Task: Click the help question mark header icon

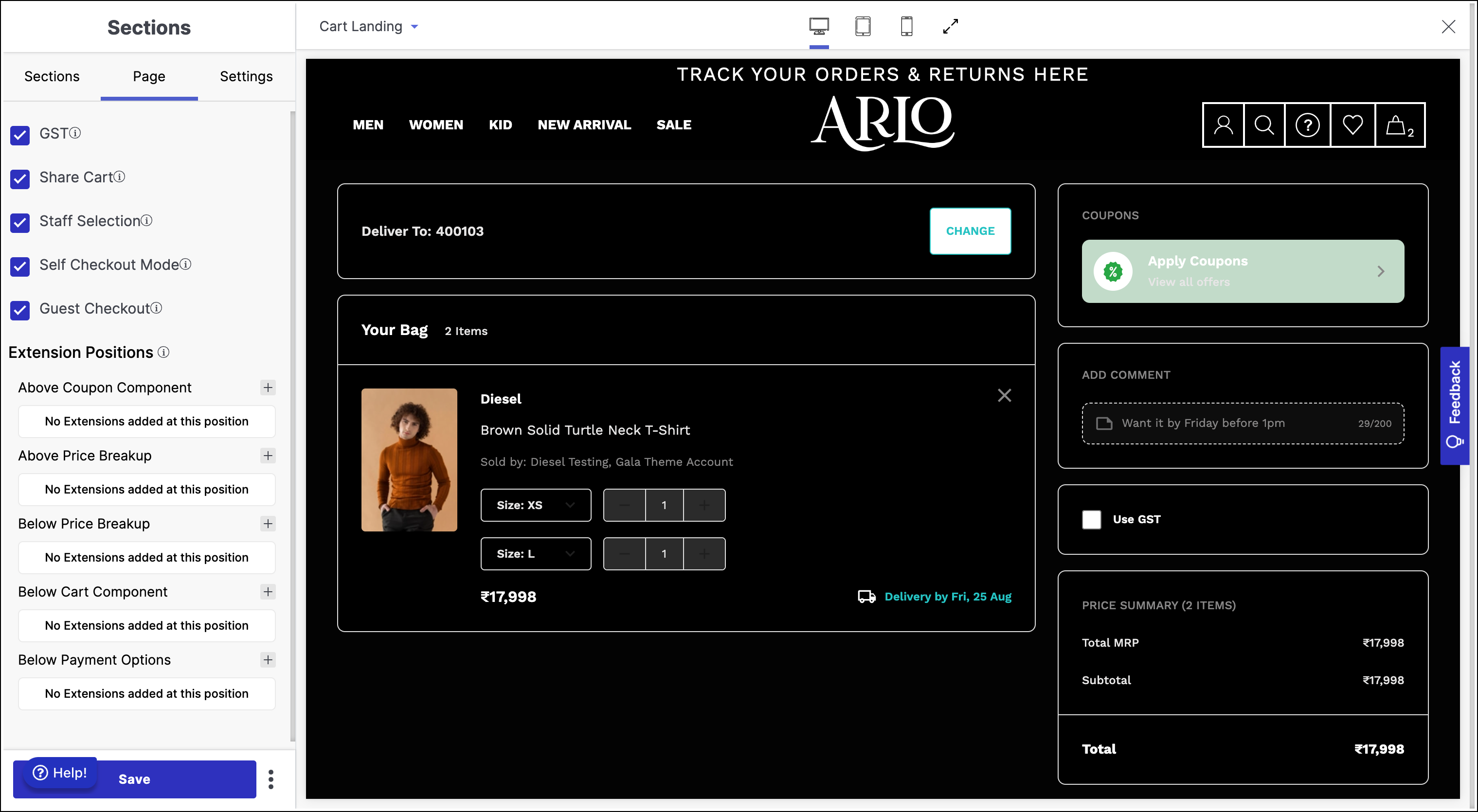Action: (x=1308, y=125)
